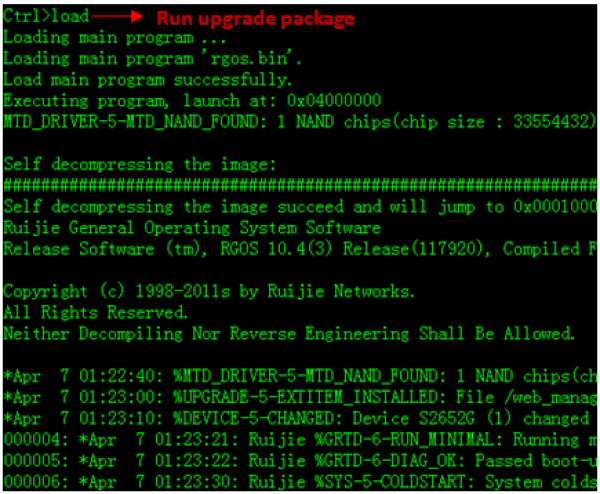Click 'Ruijie General Operating System Software' line
Viewport: 600px width, 494px height.
[x=192, y=228]
